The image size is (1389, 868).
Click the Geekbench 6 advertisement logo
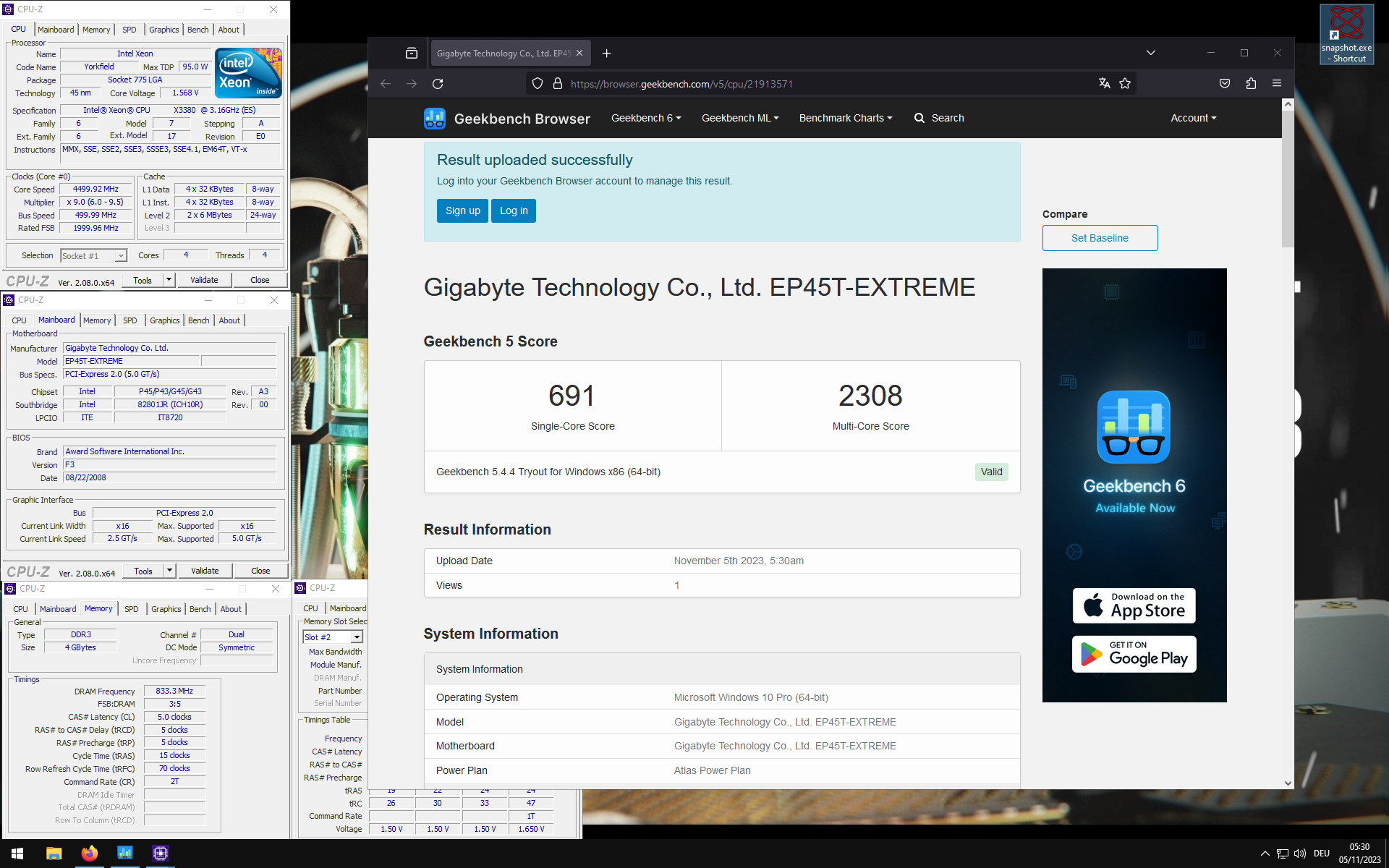tap(1134, 427)
